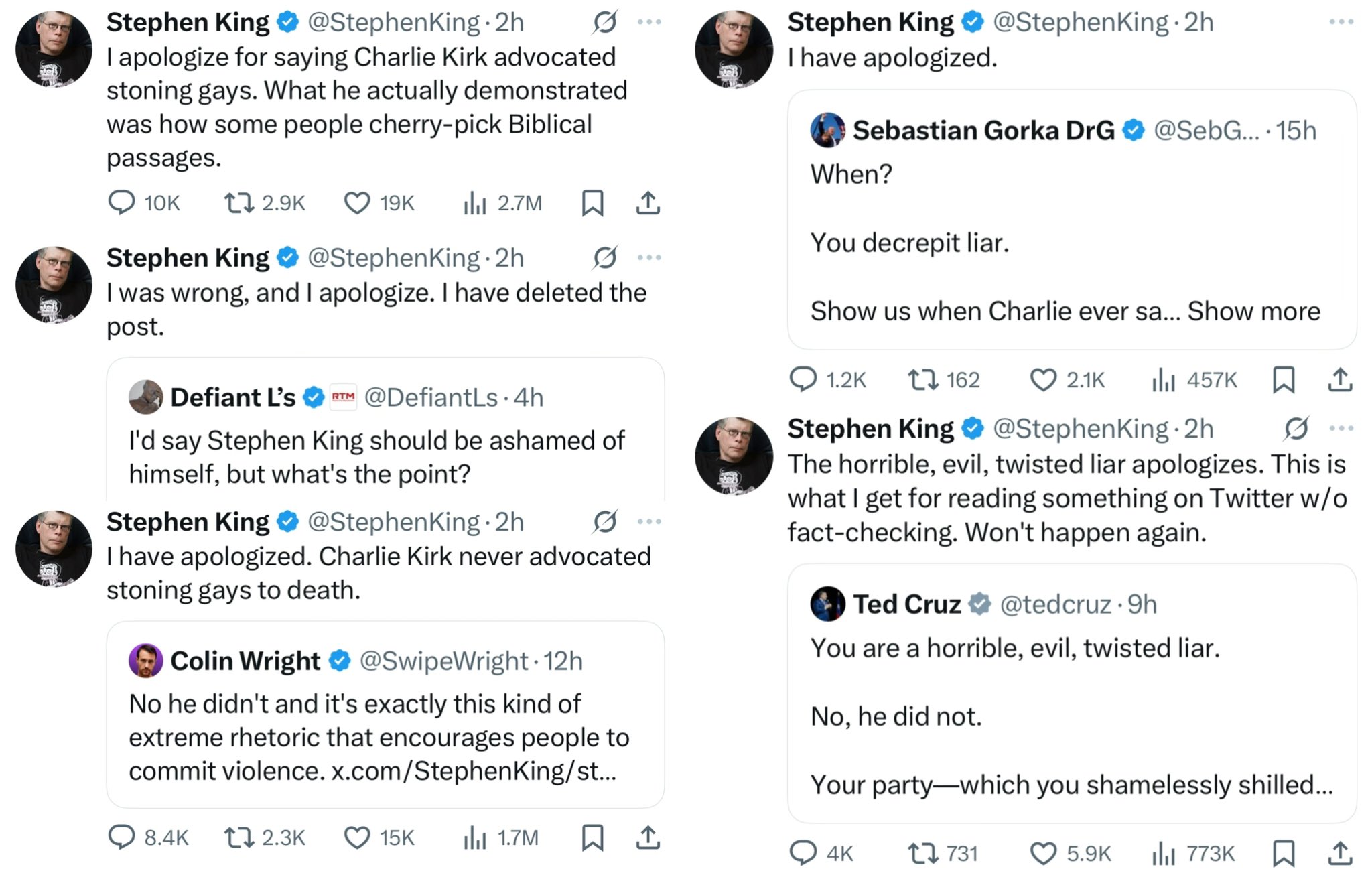Screen dimensions: 1372x871
Task: Bookmark the tweet with 1.7M views
Action: point(592,837)
